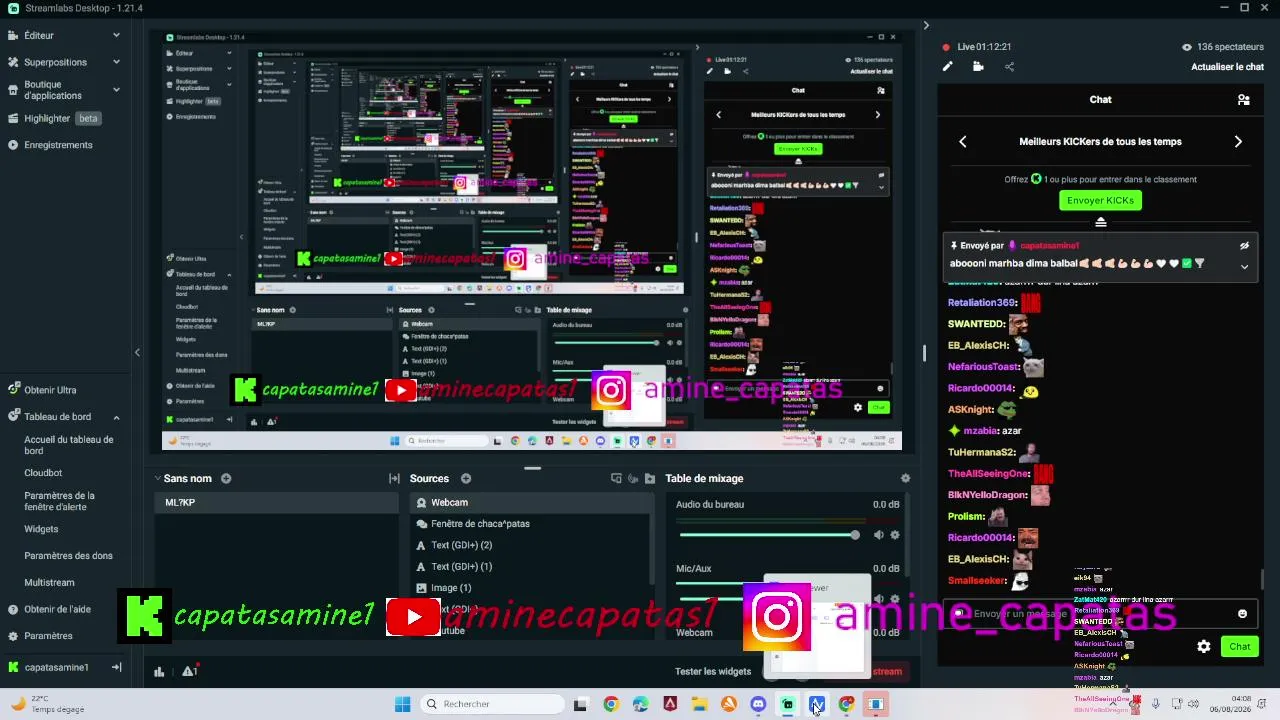This screenshot has width=1280, height=720.
Task: Click the taskbar Rechercher search box
Action: point(490,704)
